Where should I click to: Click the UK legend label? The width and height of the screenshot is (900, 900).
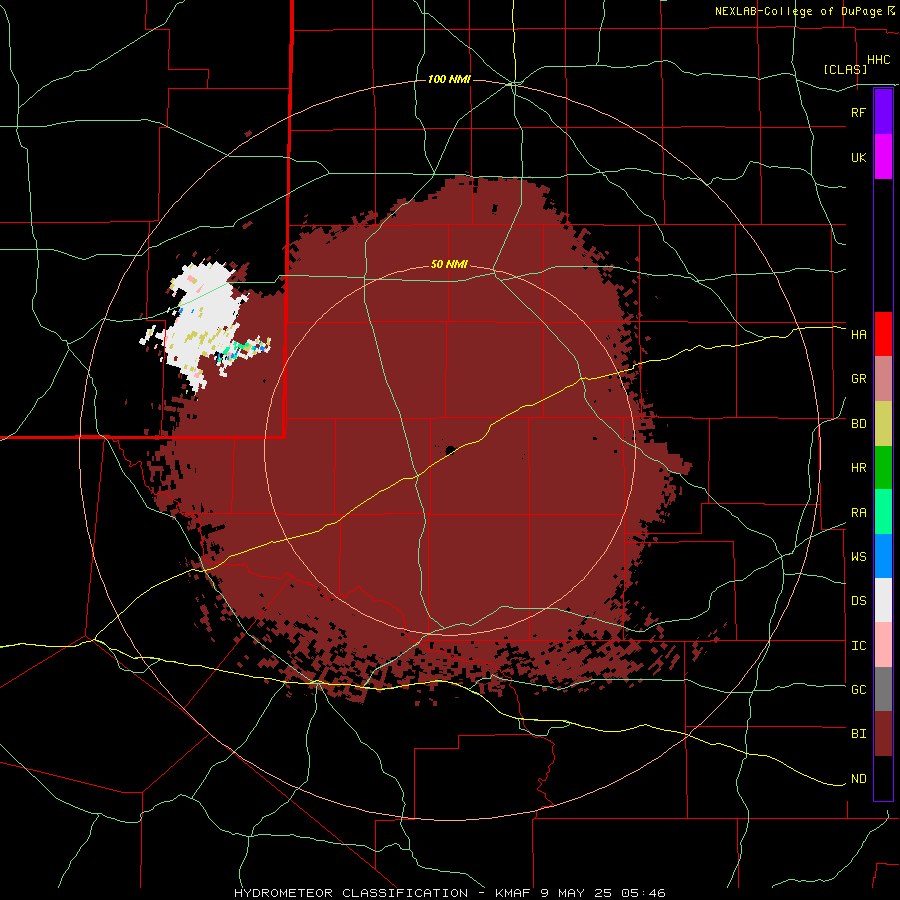(x=858, y=157)
